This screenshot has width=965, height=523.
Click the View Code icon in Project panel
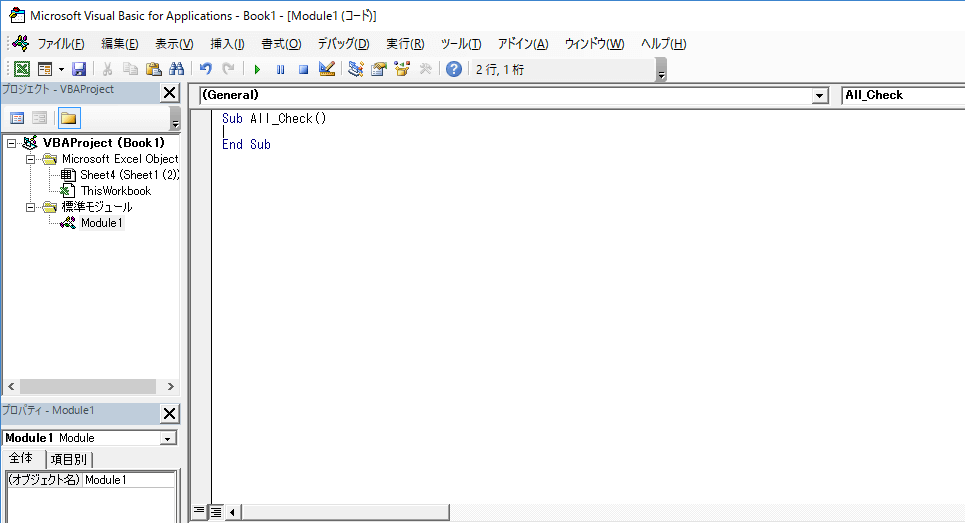pos(17,118)
